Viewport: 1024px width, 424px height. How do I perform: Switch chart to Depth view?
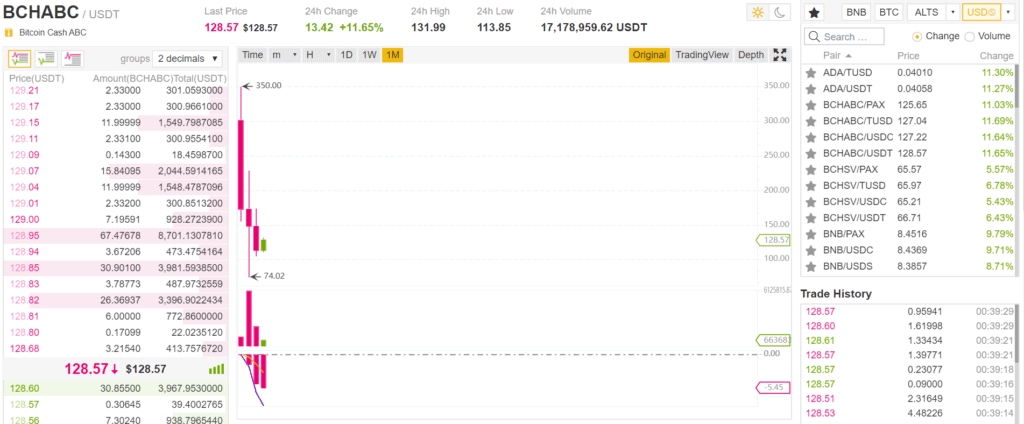[751, 55]
